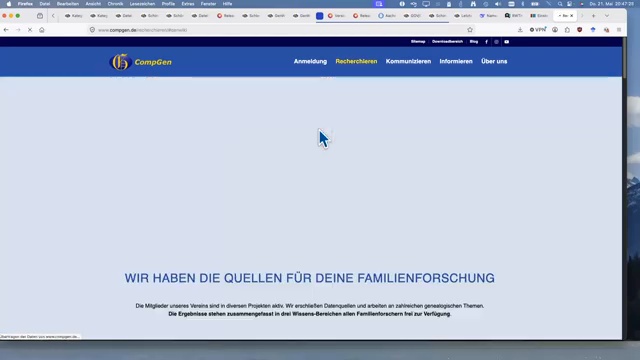
Task: Open the Facebook icon link
Action: [486, 42]
